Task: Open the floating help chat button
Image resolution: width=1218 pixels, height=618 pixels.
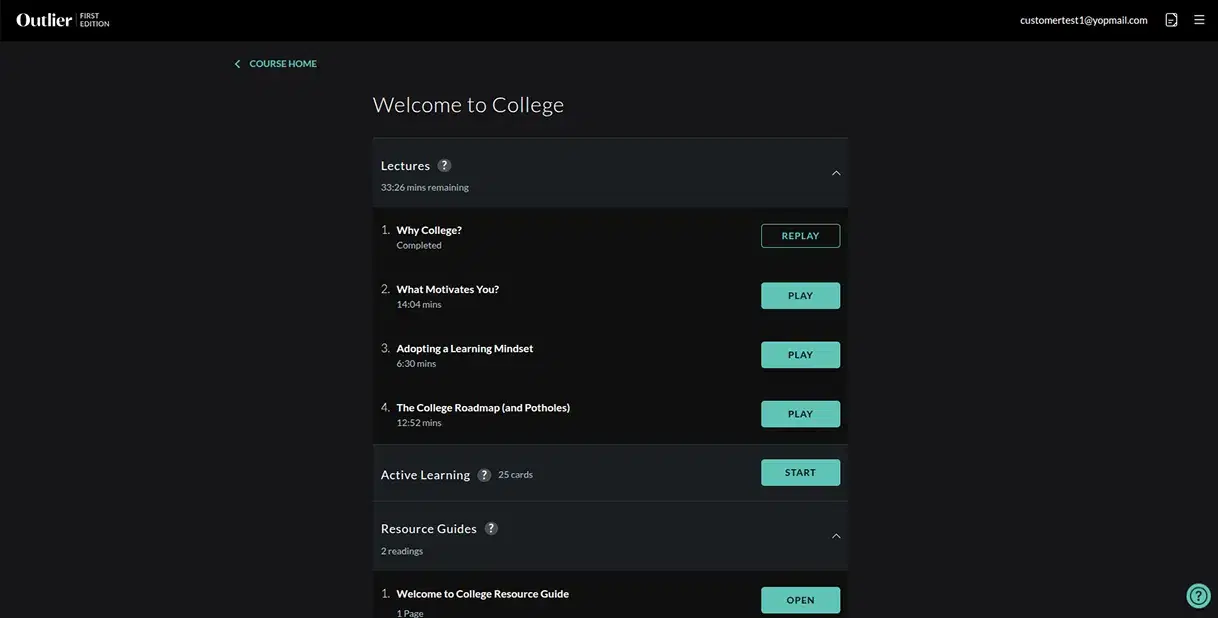Action: 1198,596
